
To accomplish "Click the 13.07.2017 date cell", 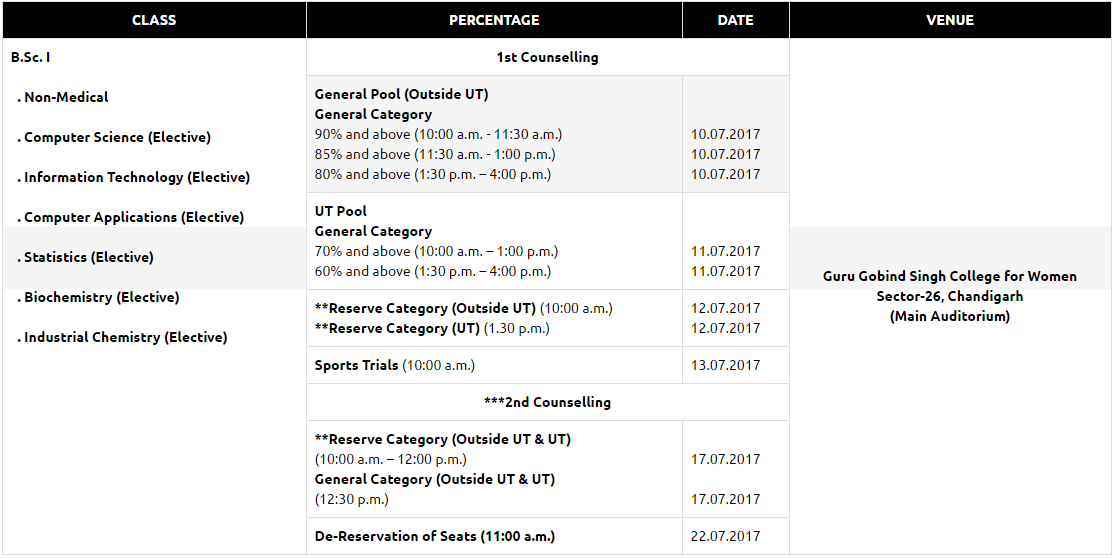I will tap(725, 365).
